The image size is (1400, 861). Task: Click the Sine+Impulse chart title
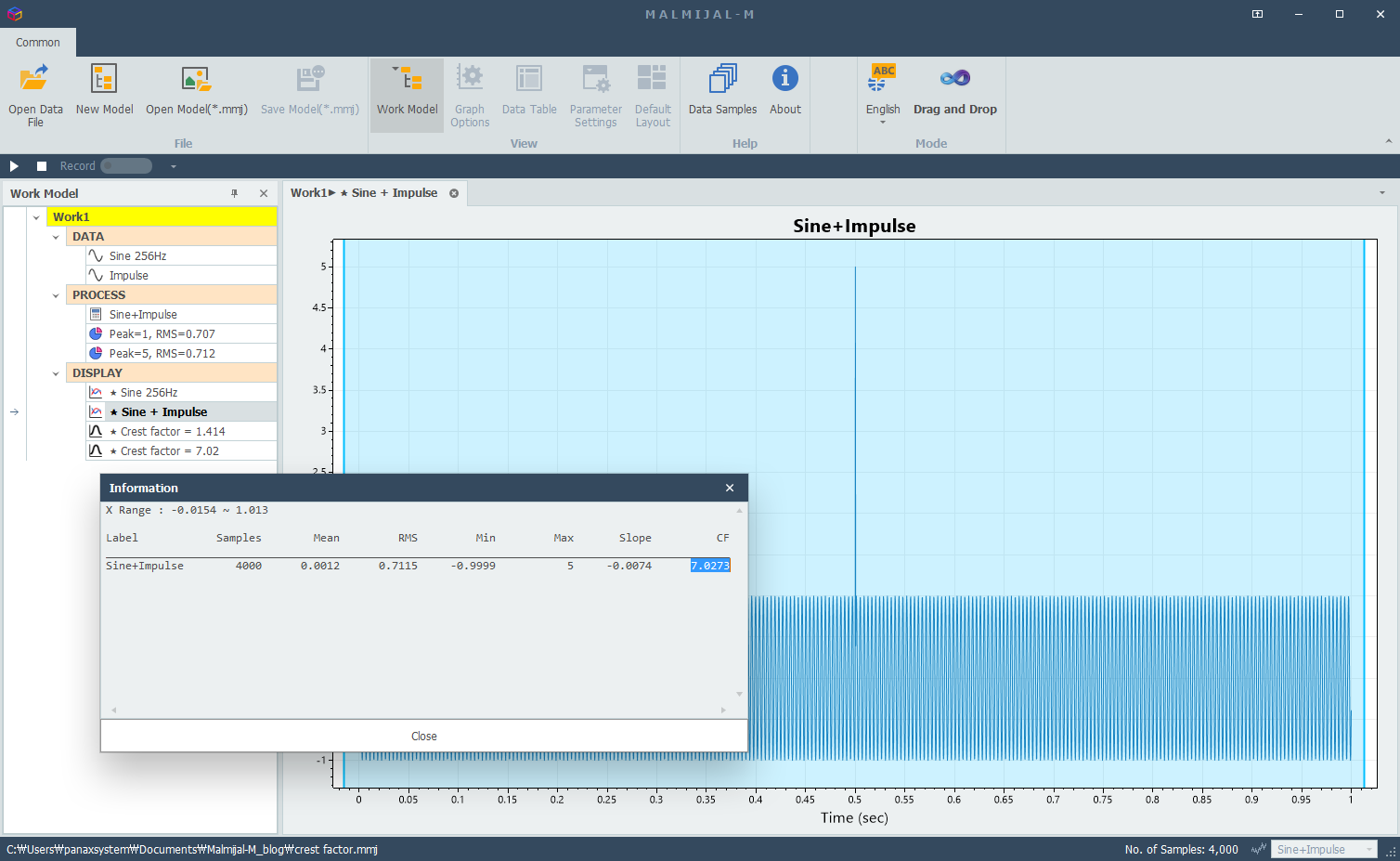[854, 226]
